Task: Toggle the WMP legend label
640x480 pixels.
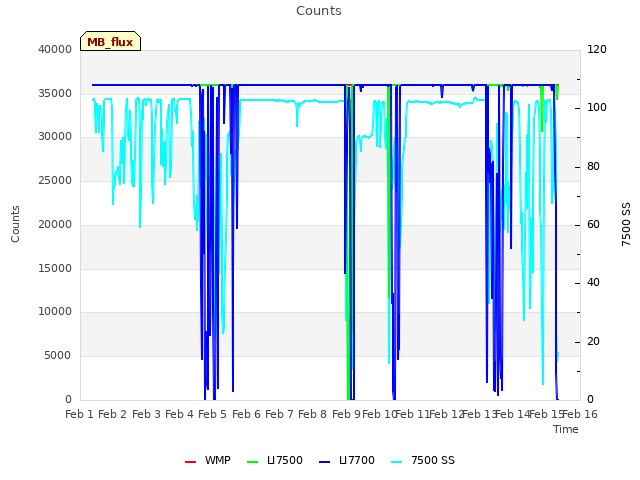Action: [218, 460]
